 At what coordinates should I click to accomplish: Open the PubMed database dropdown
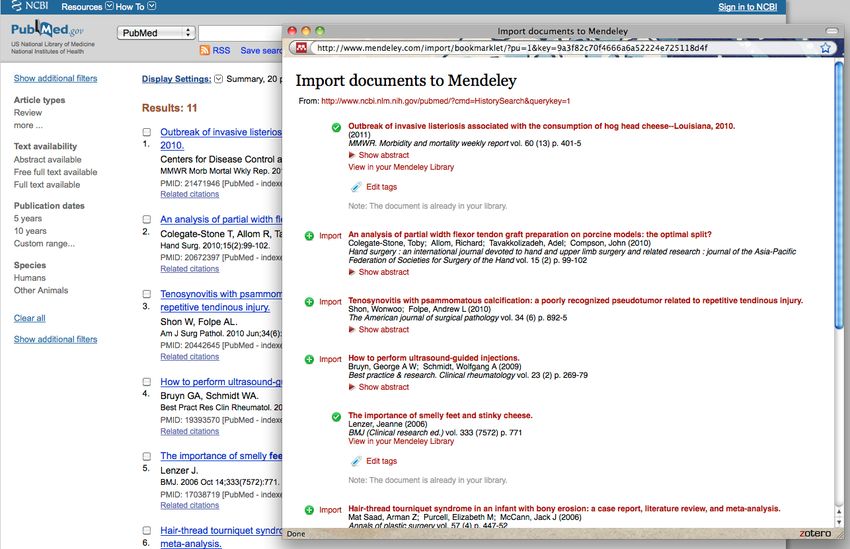[156, 33]
